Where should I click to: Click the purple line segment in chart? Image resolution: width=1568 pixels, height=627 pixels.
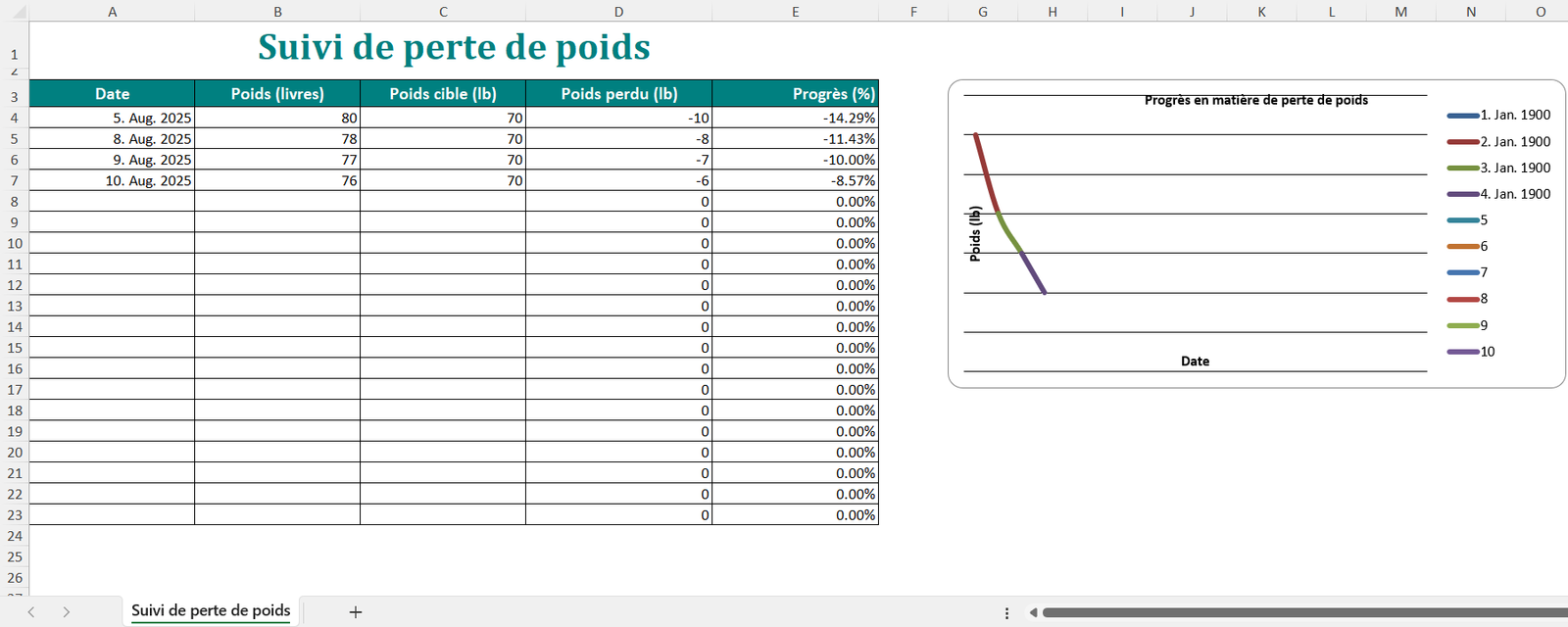[x=1034, y=273]
